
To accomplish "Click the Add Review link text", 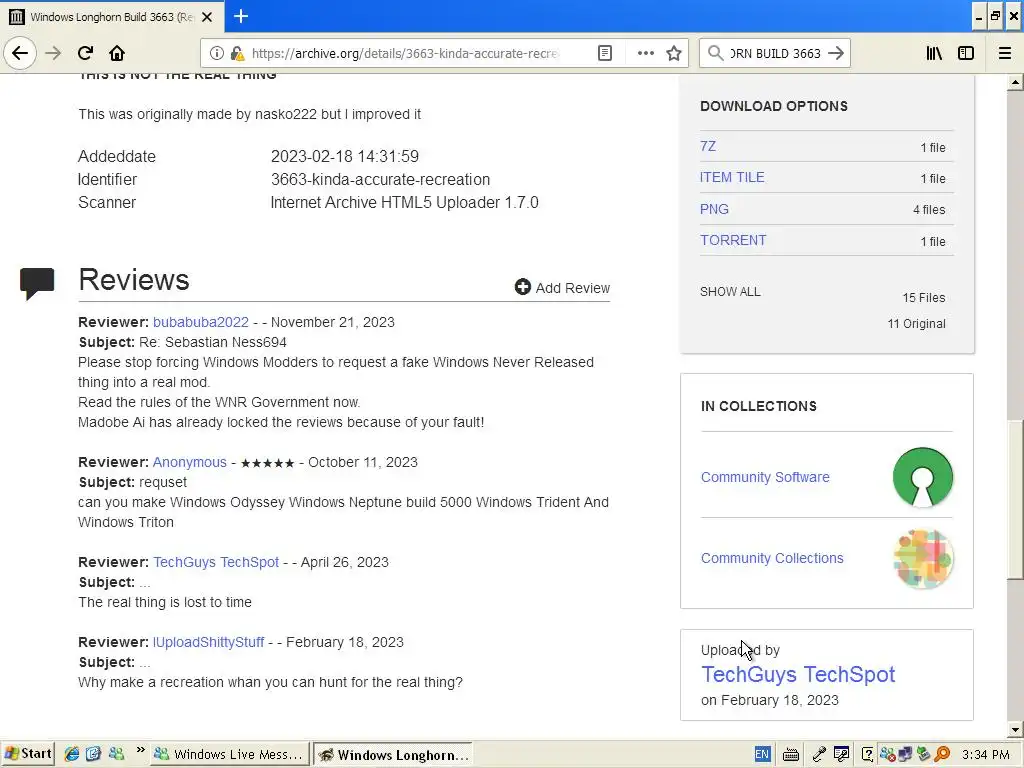I will click(572, 288).
